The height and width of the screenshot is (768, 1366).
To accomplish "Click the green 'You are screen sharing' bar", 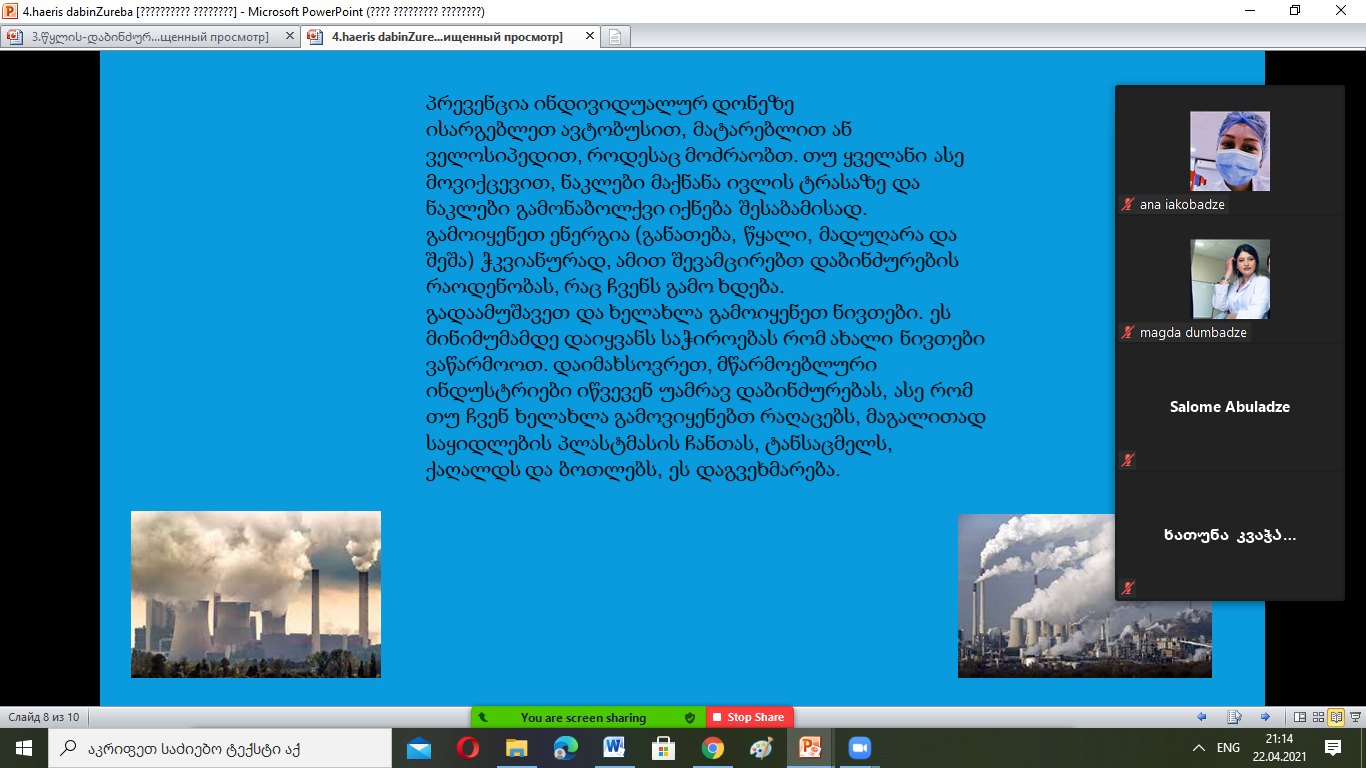I will (583, 717).
